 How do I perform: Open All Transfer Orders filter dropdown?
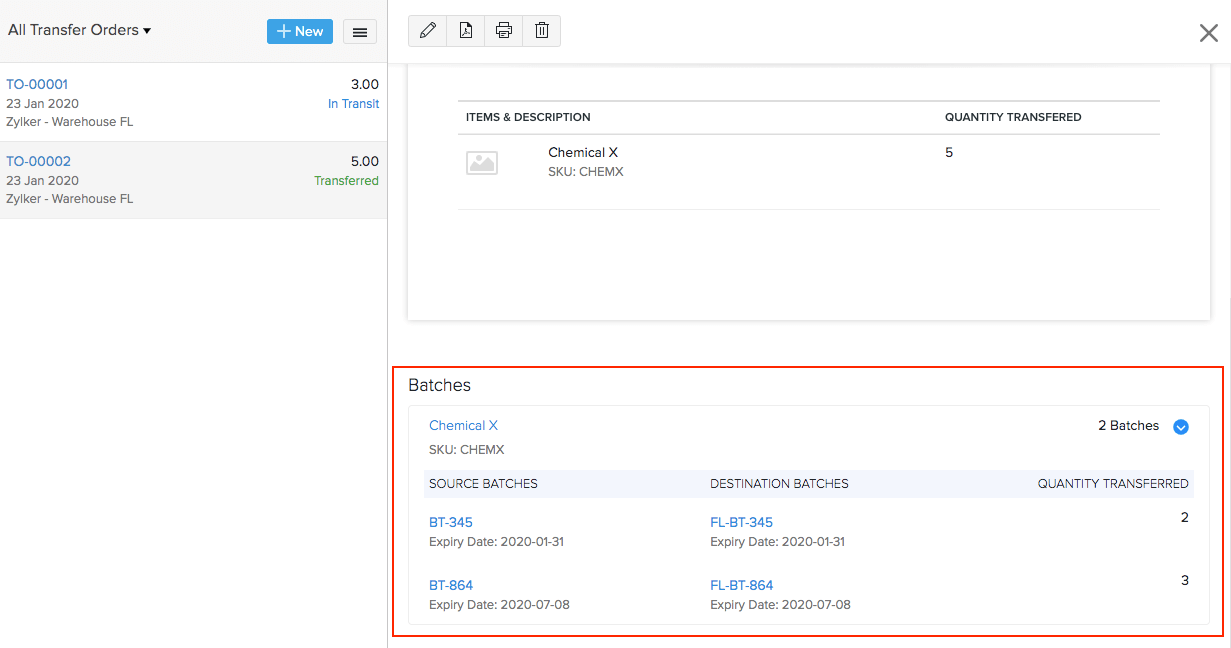[79, 30]
